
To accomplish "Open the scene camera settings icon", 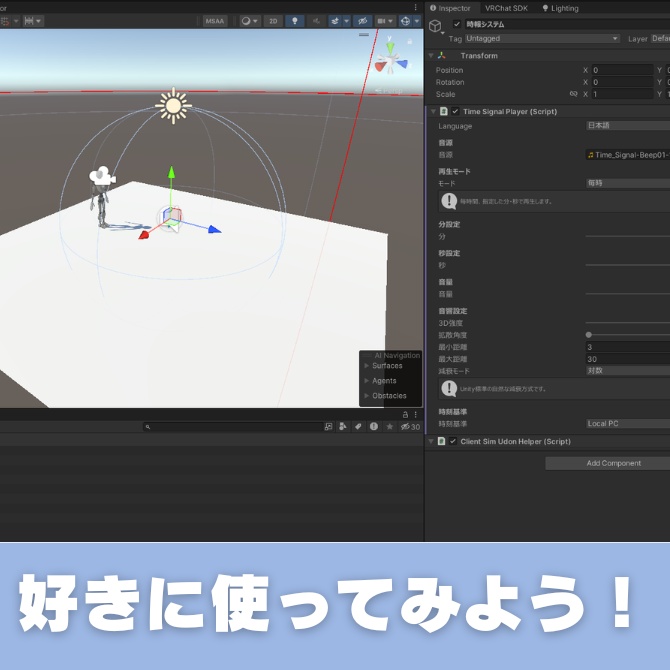I will tap(385, 21).
